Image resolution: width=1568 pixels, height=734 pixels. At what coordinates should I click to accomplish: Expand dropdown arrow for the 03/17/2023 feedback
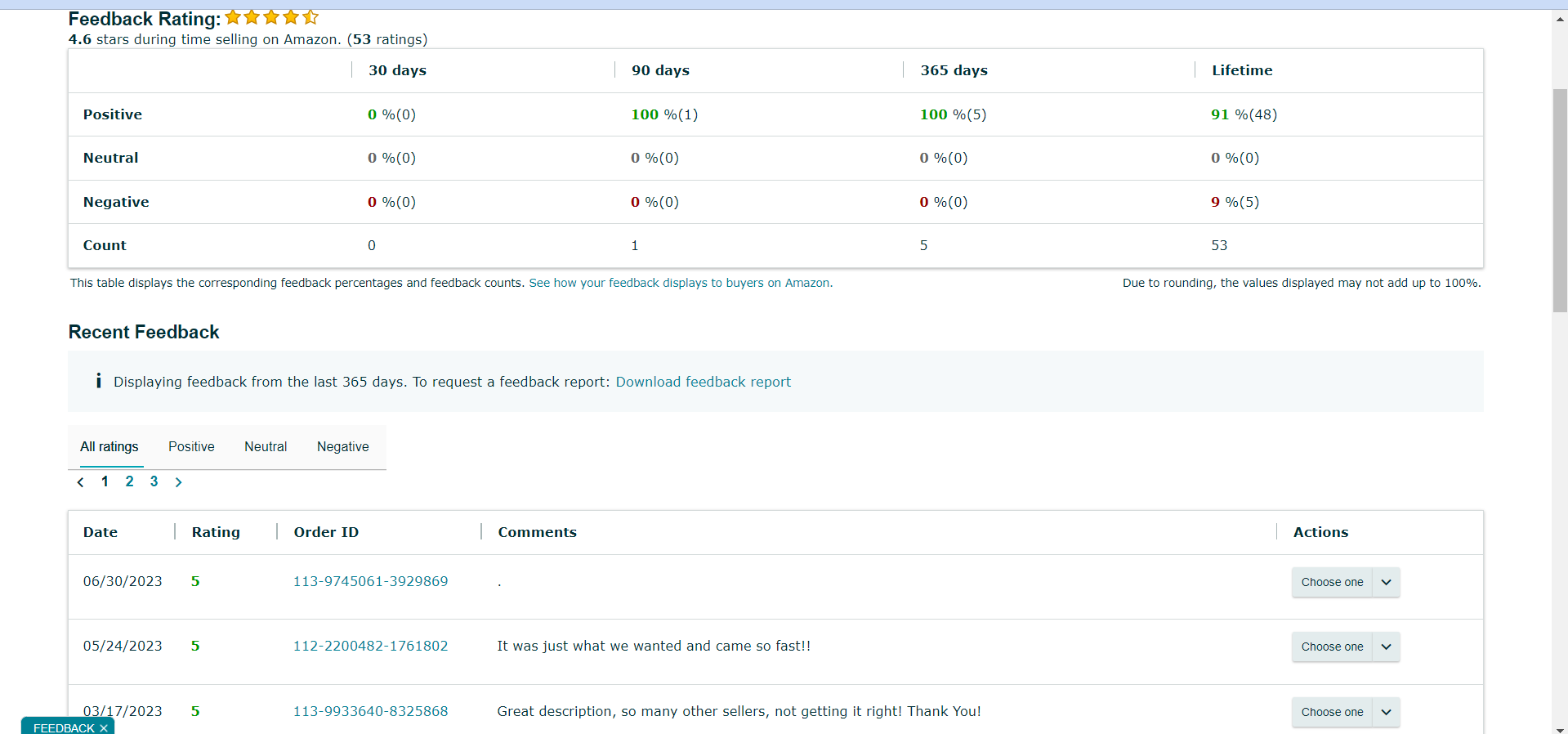(1386, 712)
